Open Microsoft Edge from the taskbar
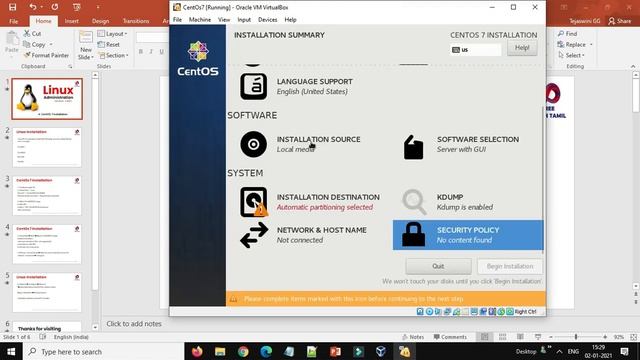The height and width of the screenshot is (360, 640). (266, 351)
